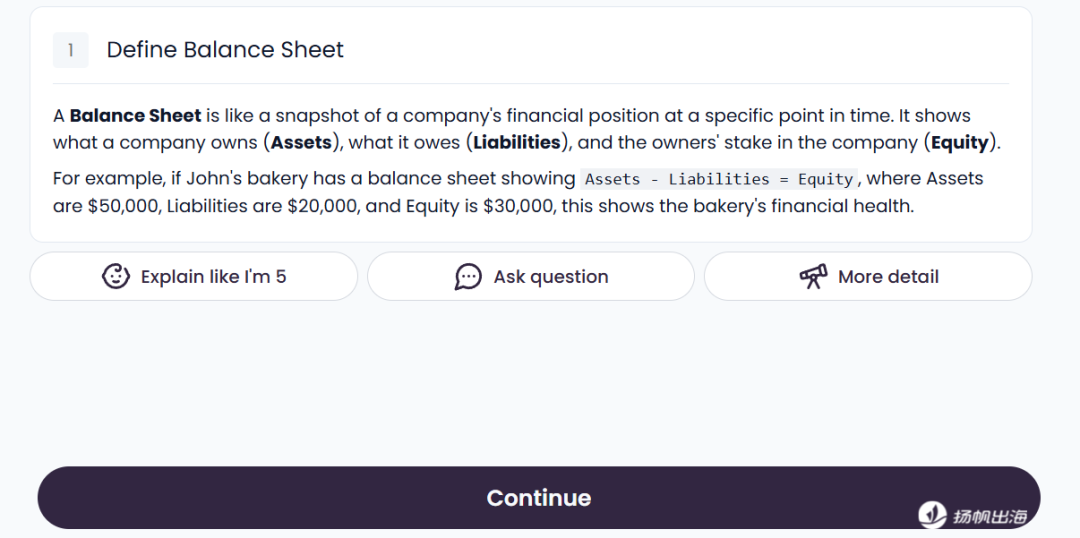Click the "Assets - Liabilities = Equity" formula
Image resolution: width=1080 pixels, height=538 pixels.
pos(718,180)
